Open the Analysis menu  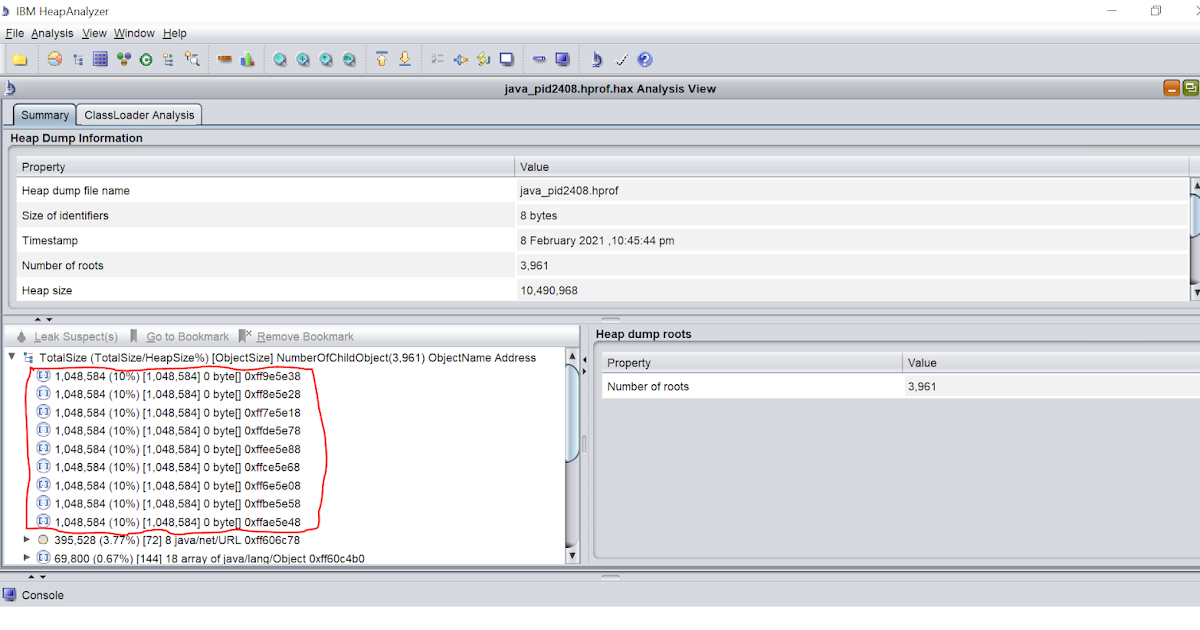pyautogui.click(x=52, y=33)
